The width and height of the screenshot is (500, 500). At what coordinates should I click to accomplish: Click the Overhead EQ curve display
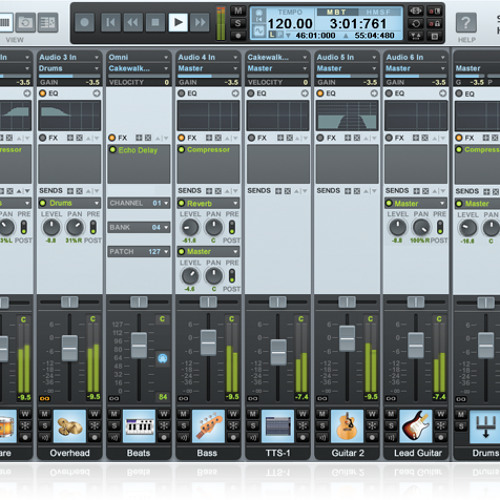pyautogui.click(x=69, y=115)
